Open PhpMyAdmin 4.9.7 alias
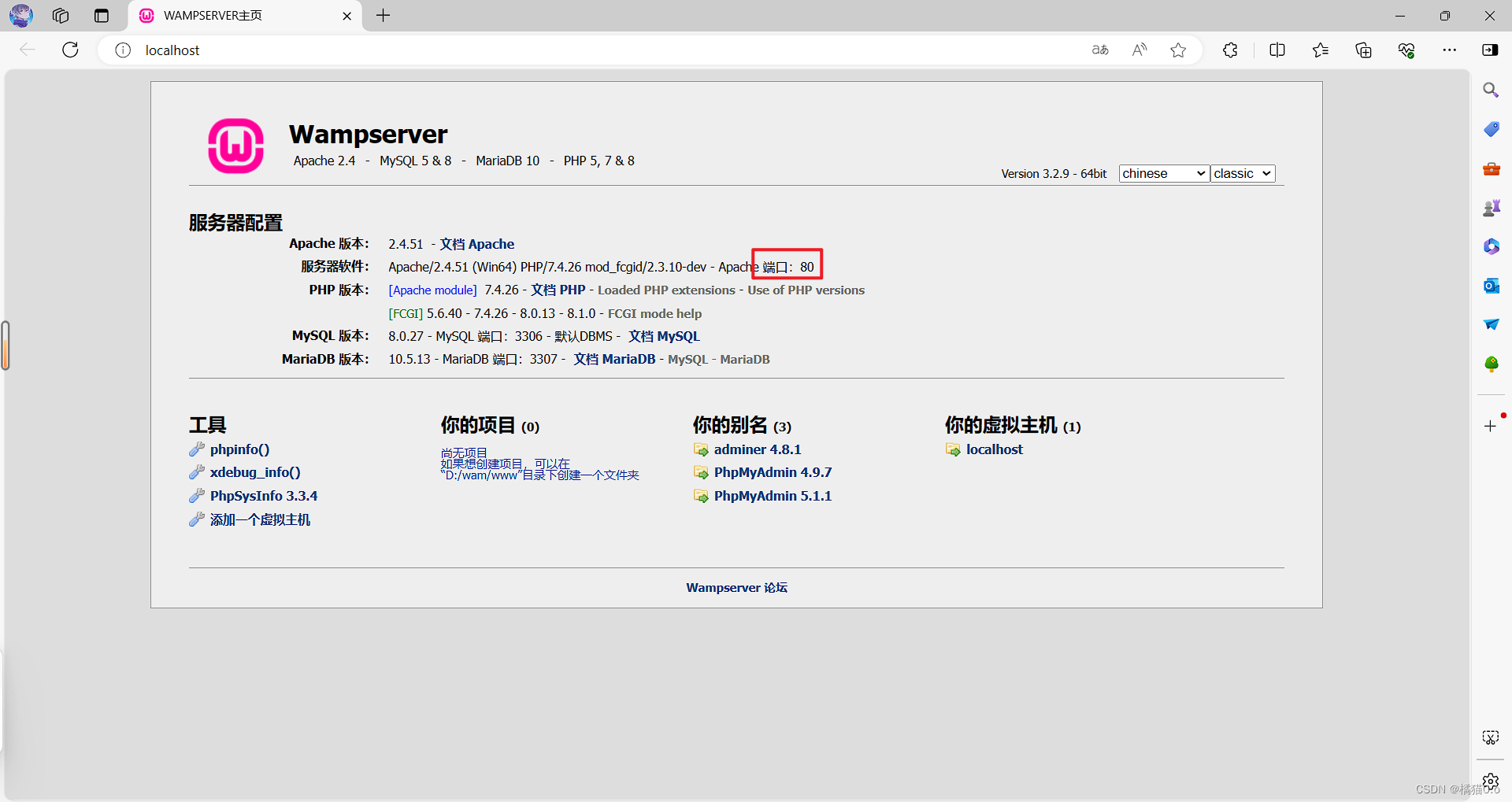The height and width of the screenshot is (802, 1512). click(773, 472)
